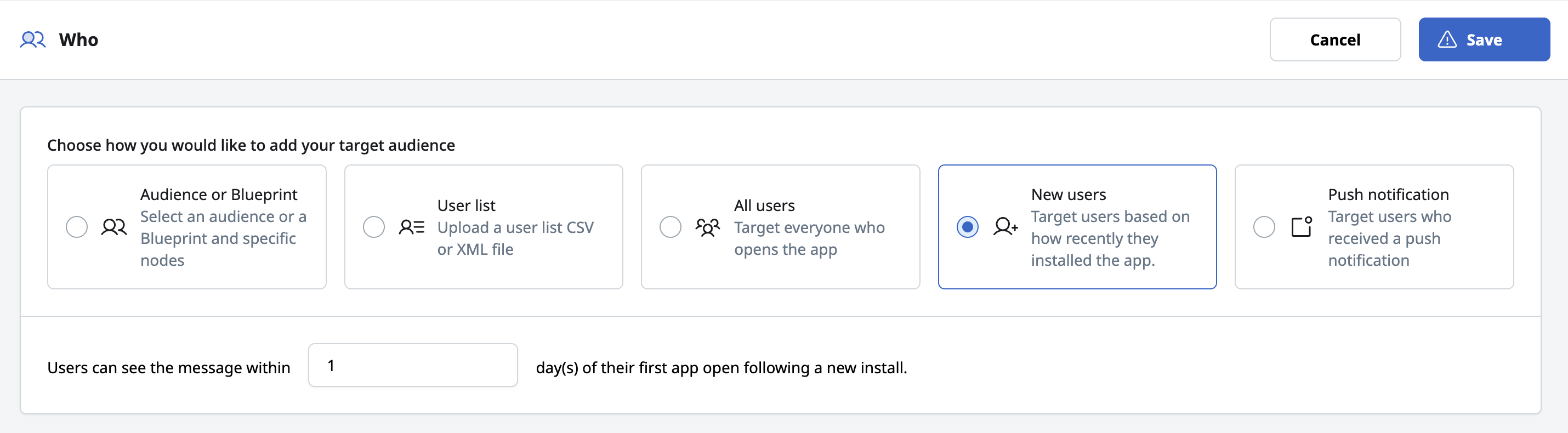Click the Audience or Blueprint people icon
This screenshot has height=433, width=1568.
(x=114, y=227)
